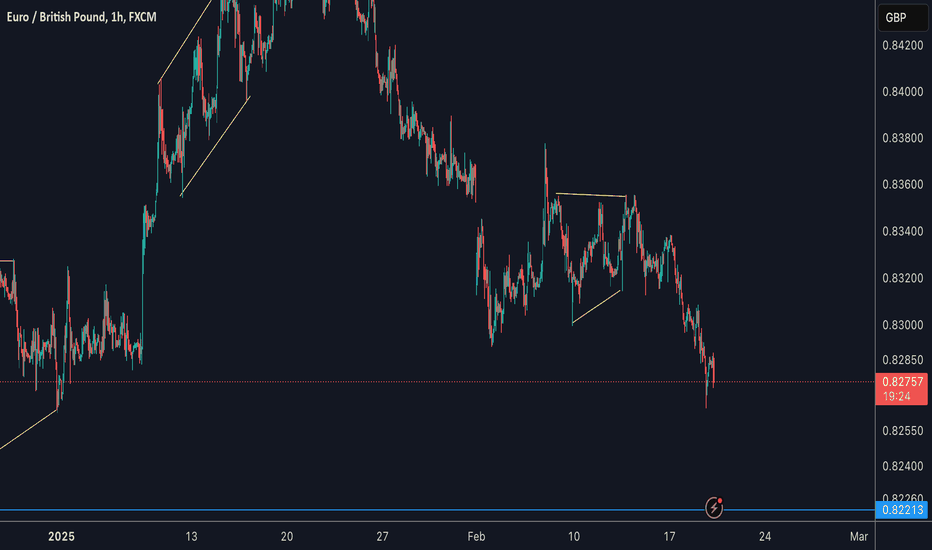Click the 0.84200 price axis label
This screenshot has width=932, height=550.
coord(902,45)
